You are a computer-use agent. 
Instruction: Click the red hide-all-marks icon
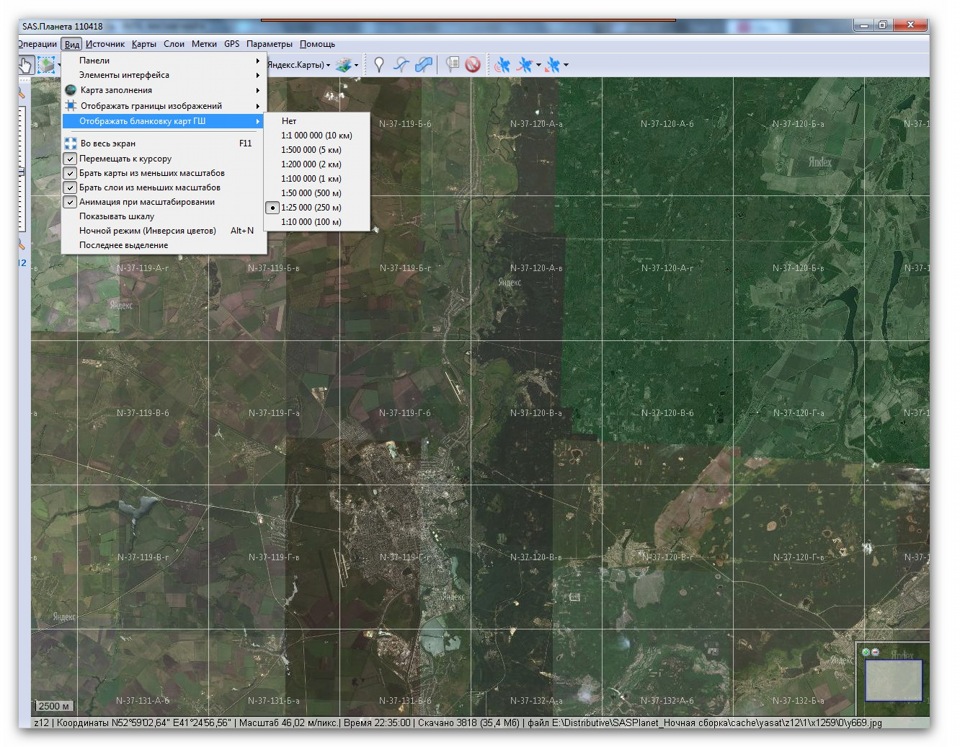tap(472, 64)
